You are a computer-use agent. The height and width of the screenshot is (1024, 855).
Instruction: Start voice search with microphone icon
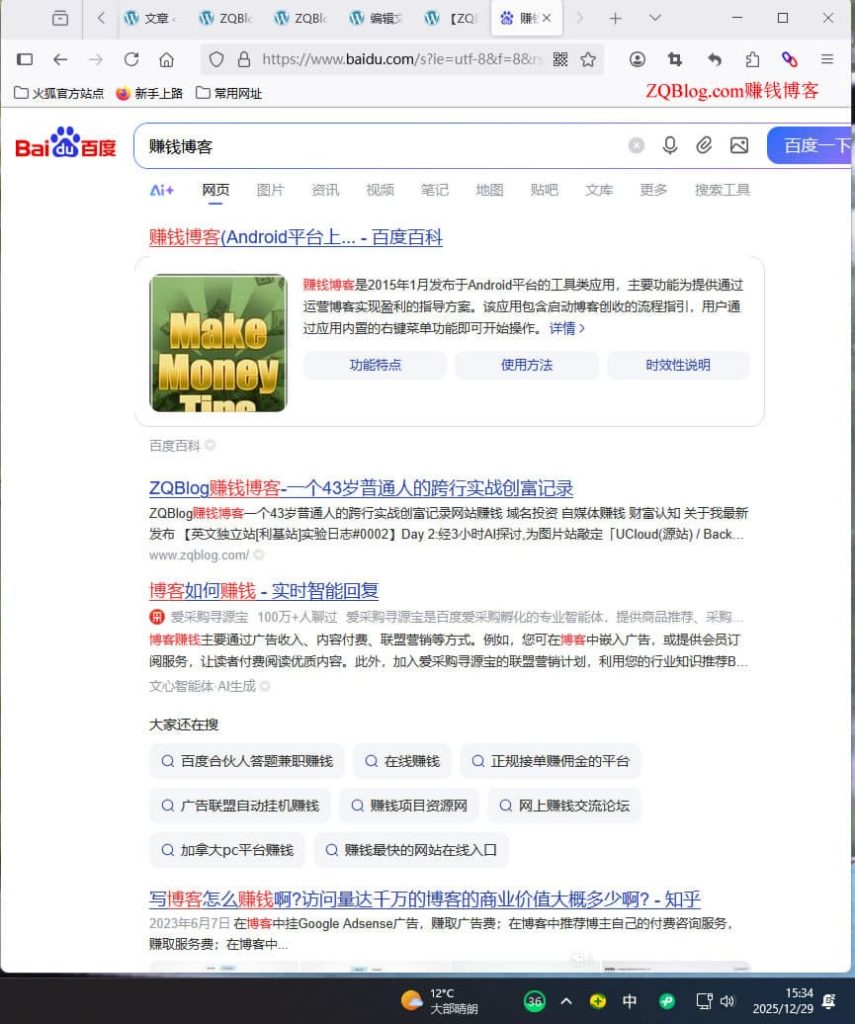pos(669,145)
